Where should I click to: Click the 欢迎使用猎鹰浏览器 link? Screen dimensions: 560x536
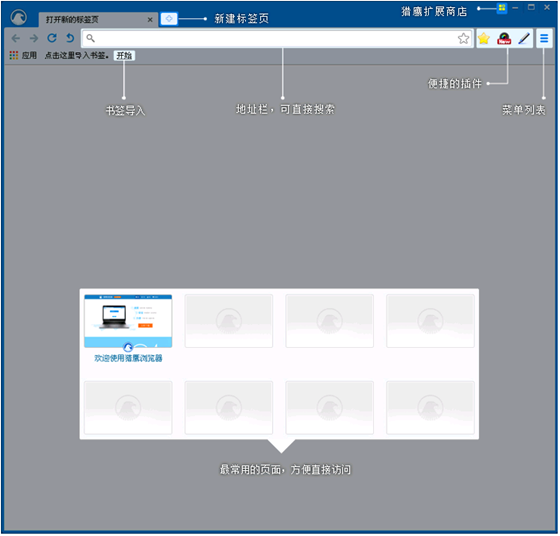(128, 358)
